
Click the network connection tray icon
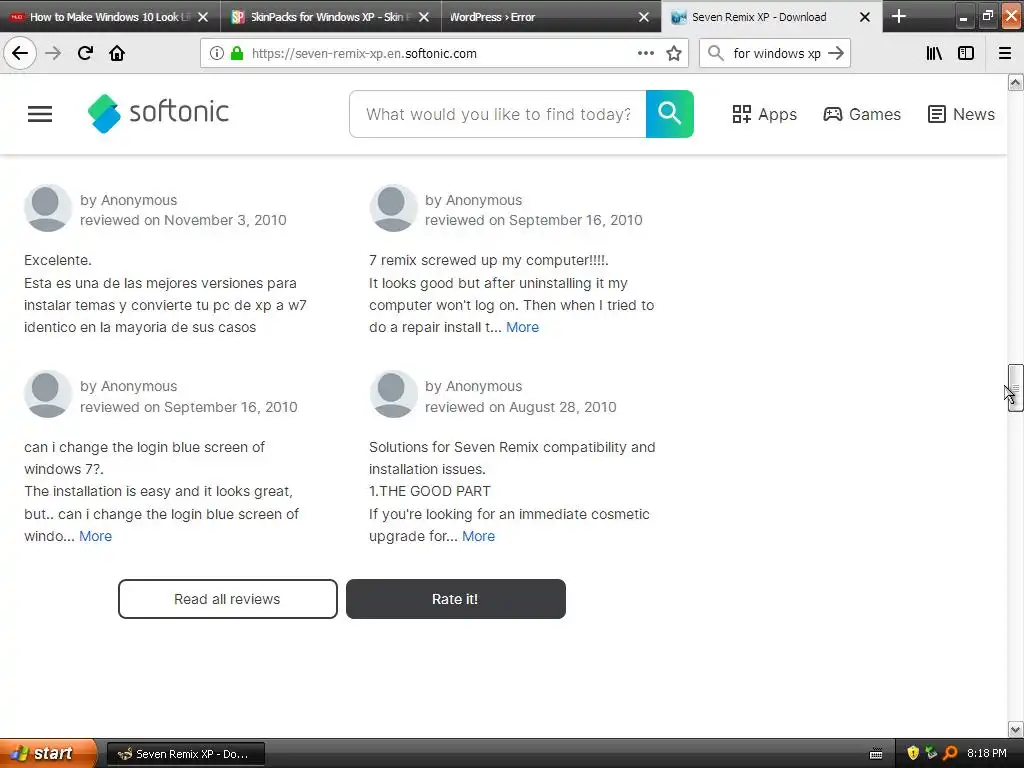[931, 753]
